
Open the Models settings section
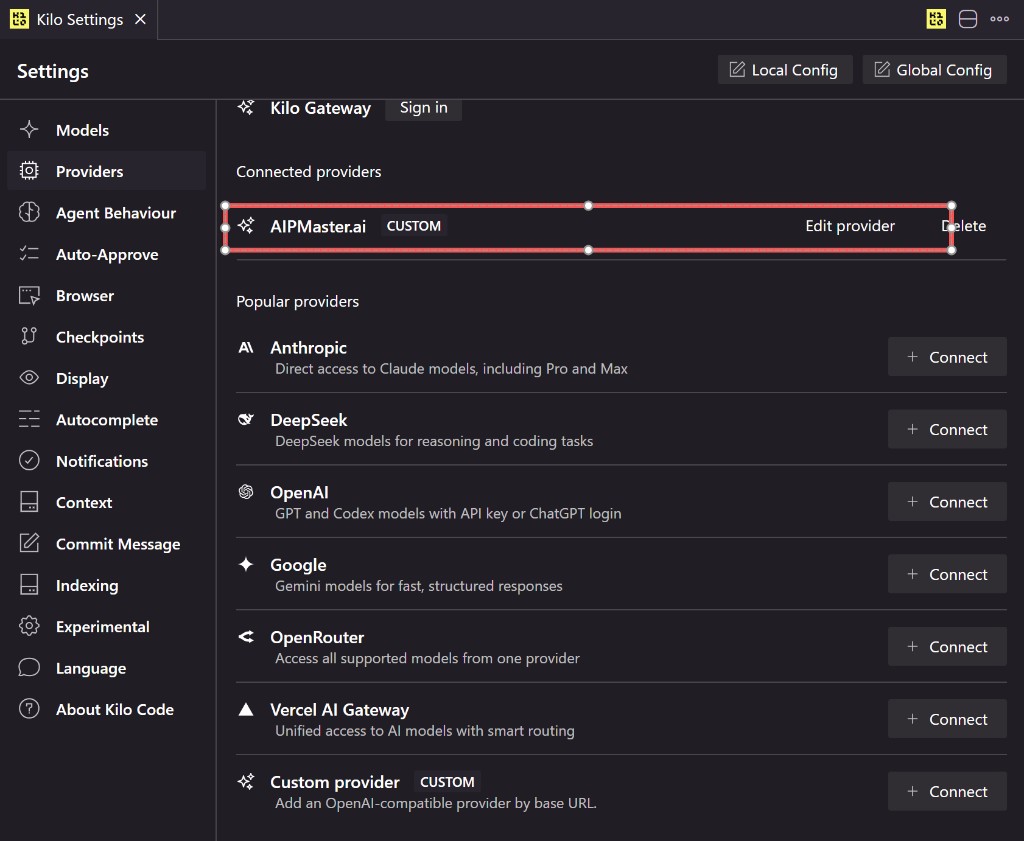coord(106,130)
